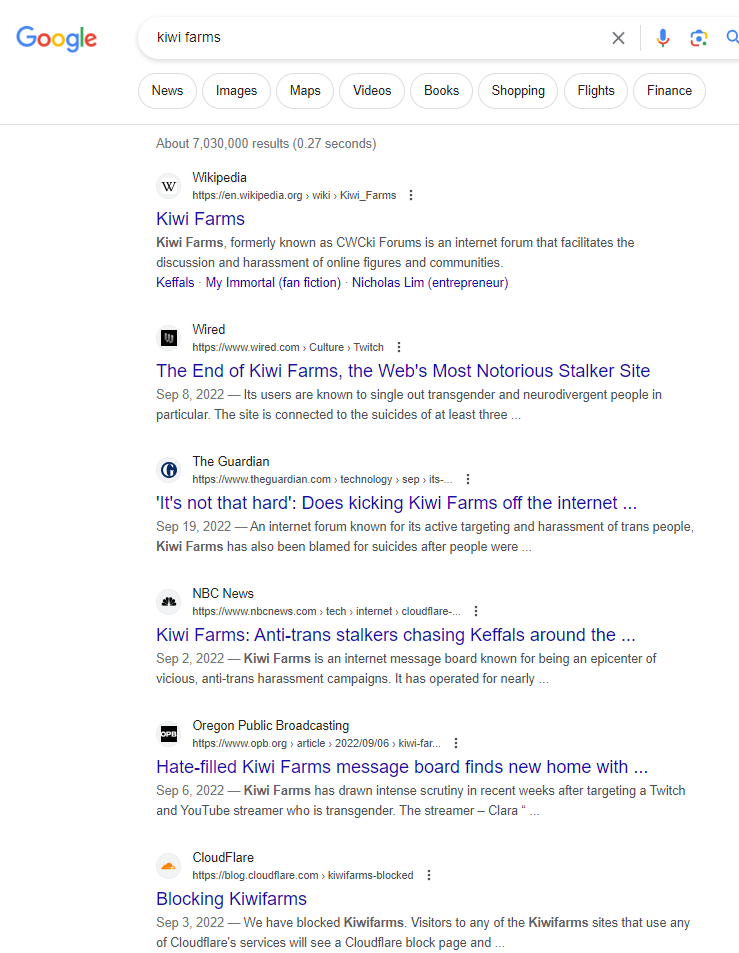Open the three-dot menu for the NBC News result
This screenshot has width=739, height=953.
coord(476,611)
